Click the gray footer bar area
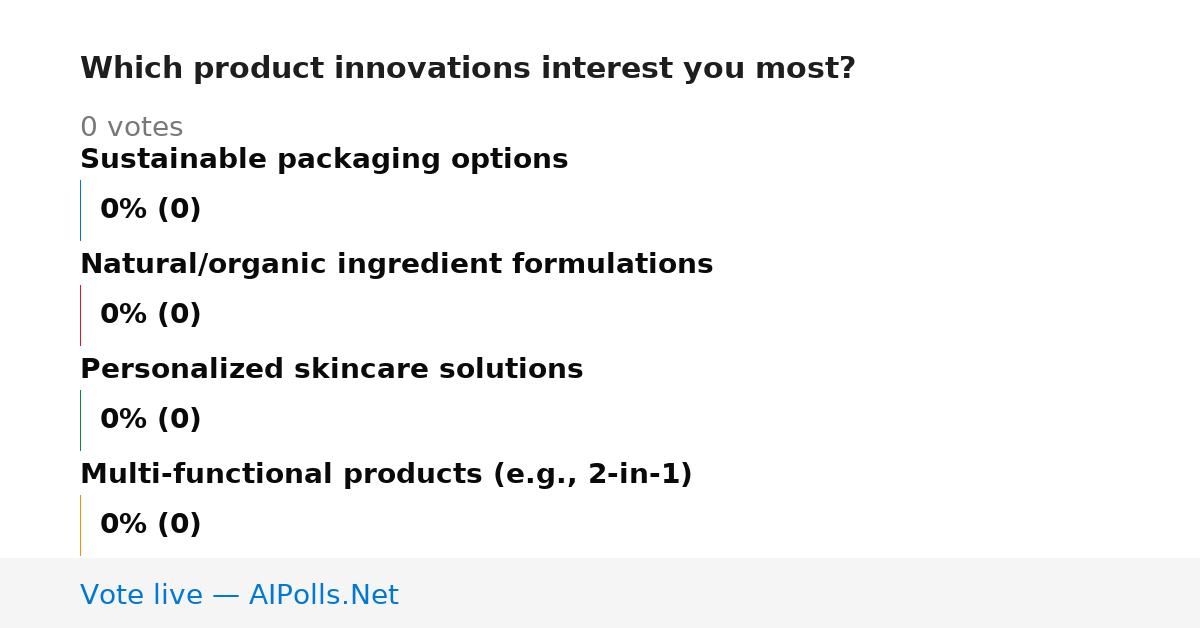 [600, 593]
